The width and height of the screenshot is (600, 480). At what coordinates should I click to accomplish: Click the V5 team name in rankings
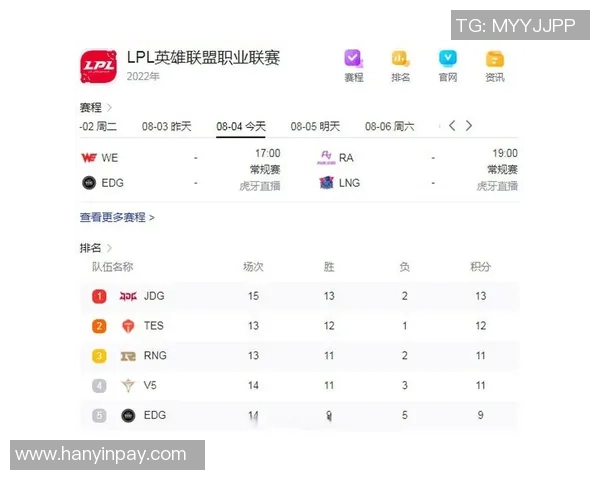click(x=150, y=385)
